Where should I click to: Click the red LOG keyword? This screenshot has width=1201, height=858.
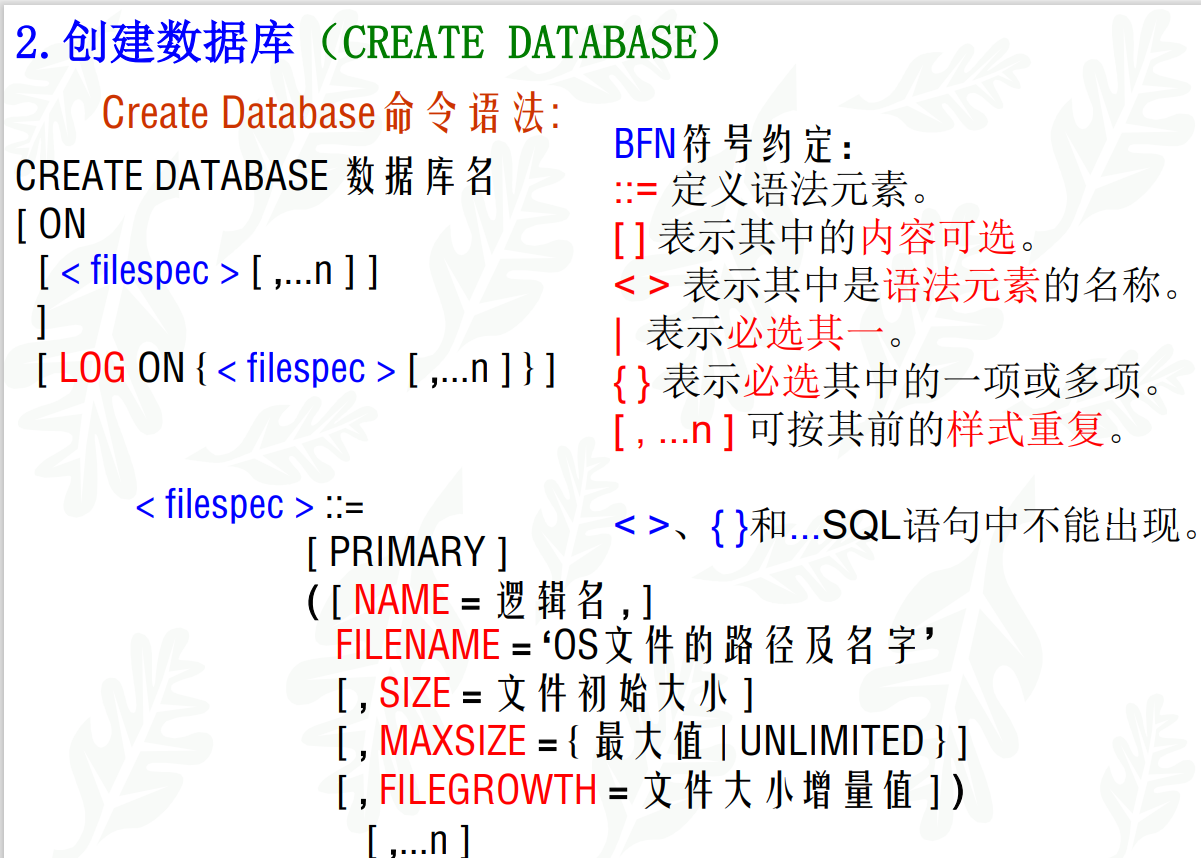[x=92, y=369]
